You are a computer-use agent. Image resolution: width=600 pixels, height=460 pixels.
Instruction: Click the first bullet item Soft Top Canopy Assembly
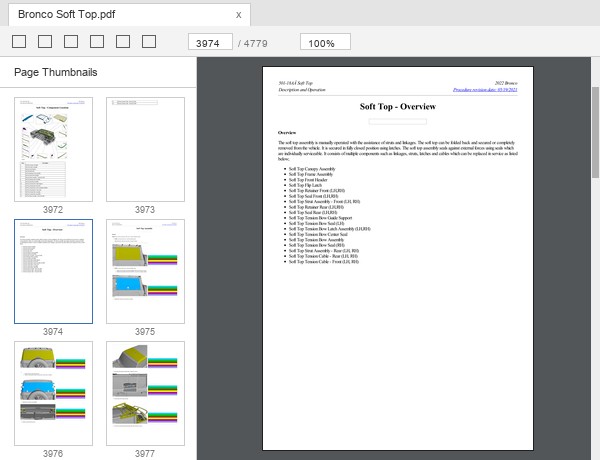pos(312,169)
